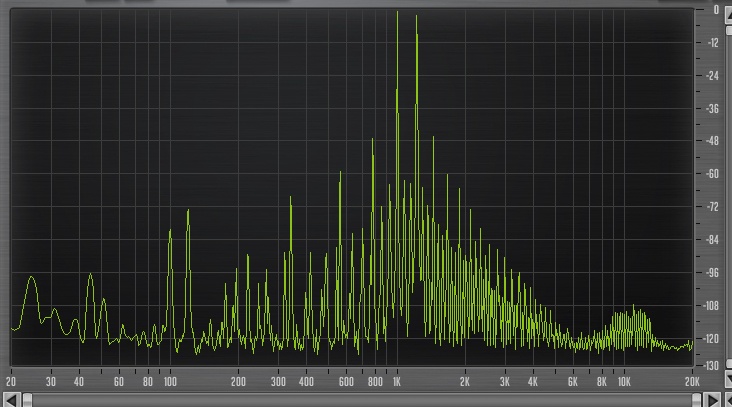732x407 pixels.
Task: Click the 1K frequency axis label
Action: click(397, 382)
